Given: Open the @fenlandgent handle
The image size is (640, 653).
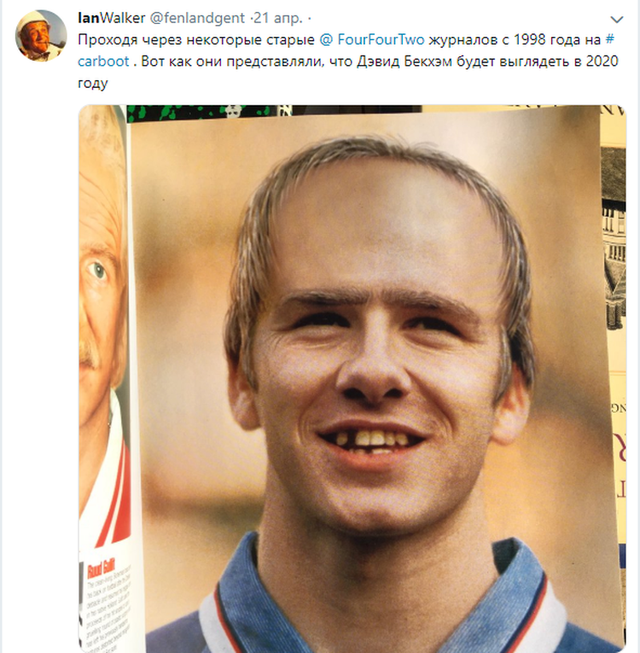Looking at the screenshot, I should (197, 18).
